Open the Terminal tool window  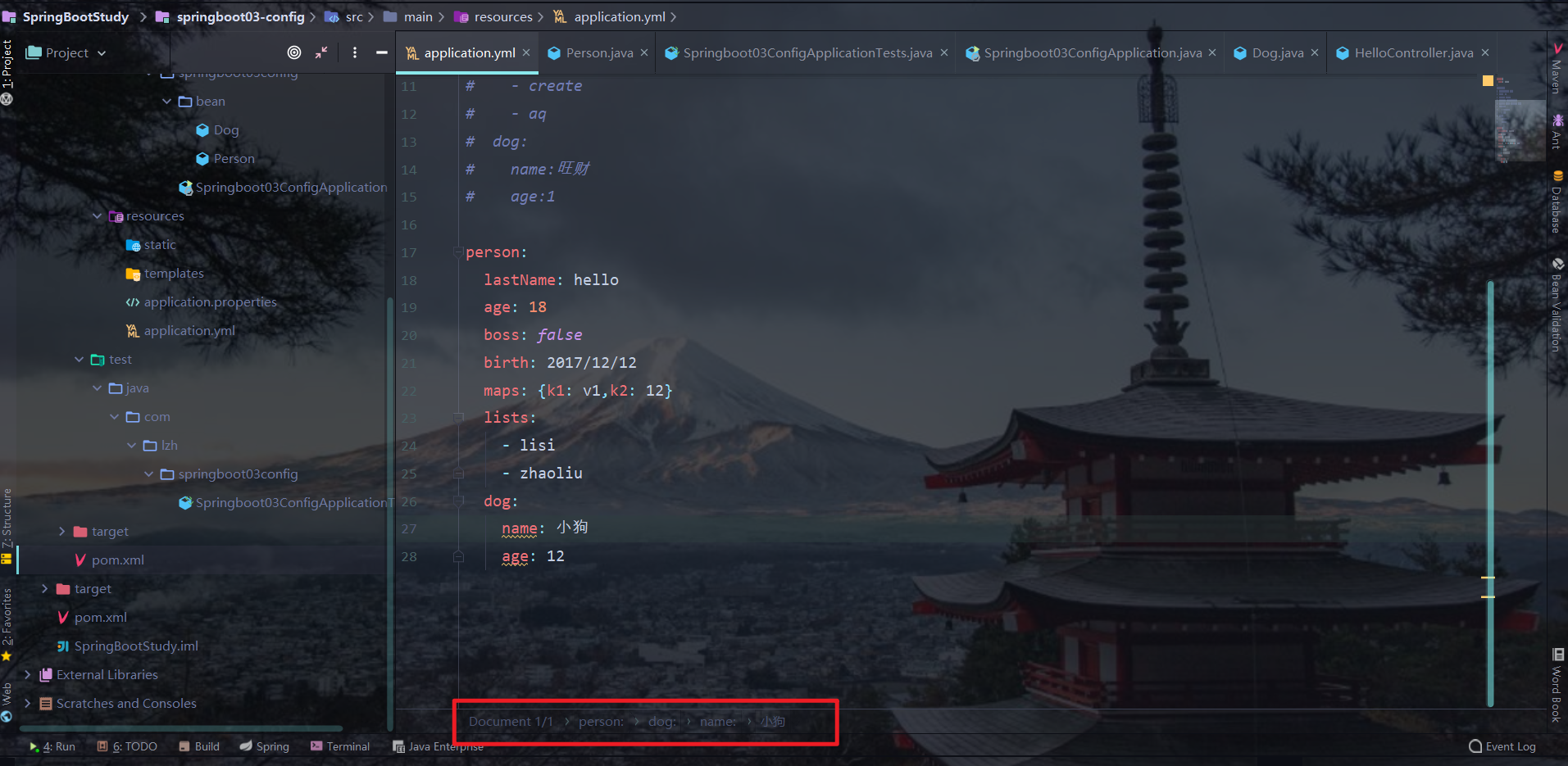[x=340, y=746]
